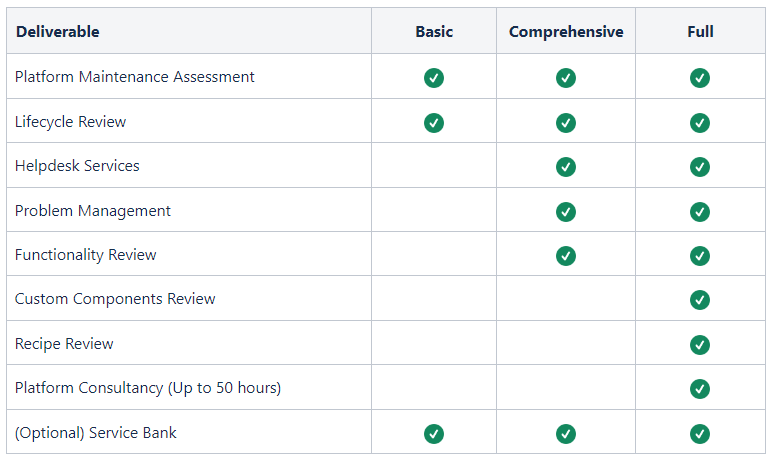
Task: Select the Recipe Review checkmark icon
Action: pos(699,345)
